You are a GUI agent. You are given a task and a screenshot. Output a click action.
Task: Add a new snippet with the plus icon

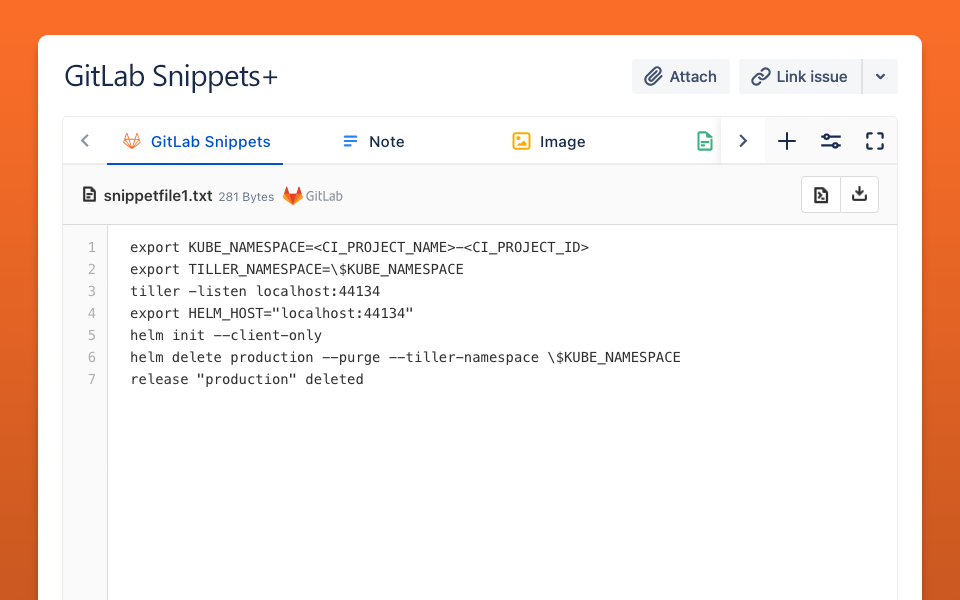pos(786,141)
